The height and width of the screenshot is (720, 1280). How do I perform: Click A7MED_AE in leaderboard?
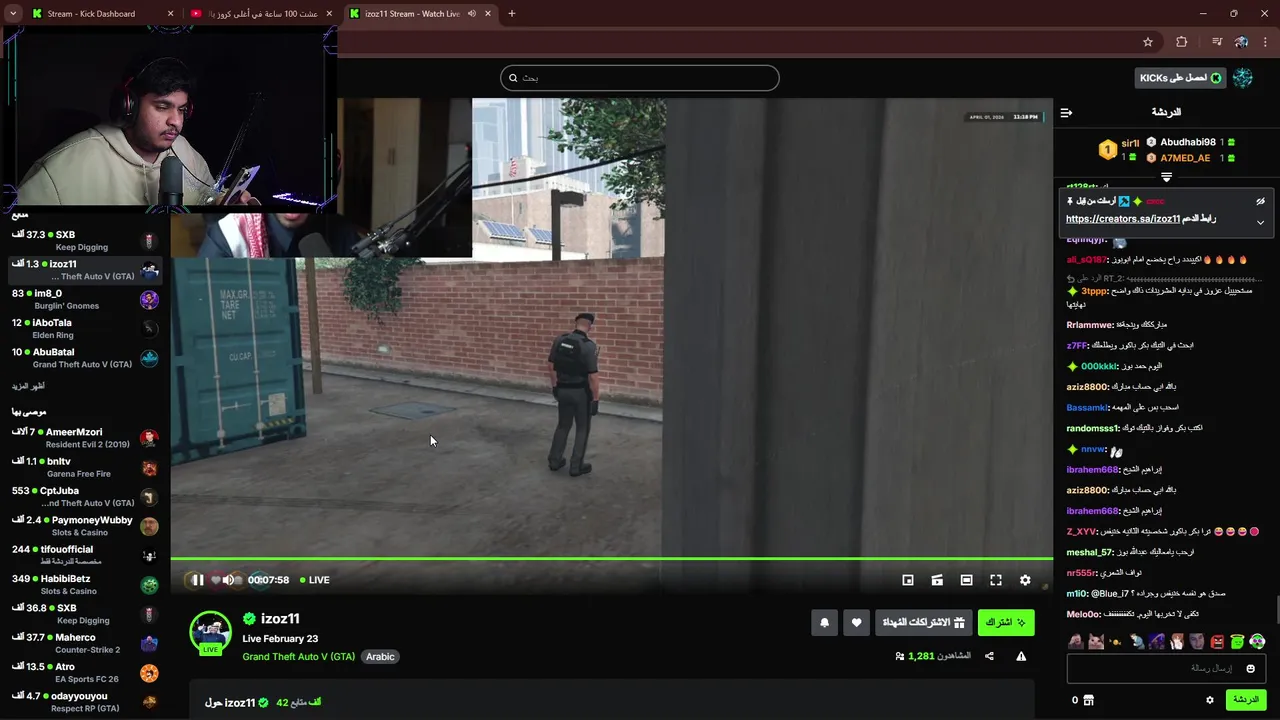pos(1185,158)
